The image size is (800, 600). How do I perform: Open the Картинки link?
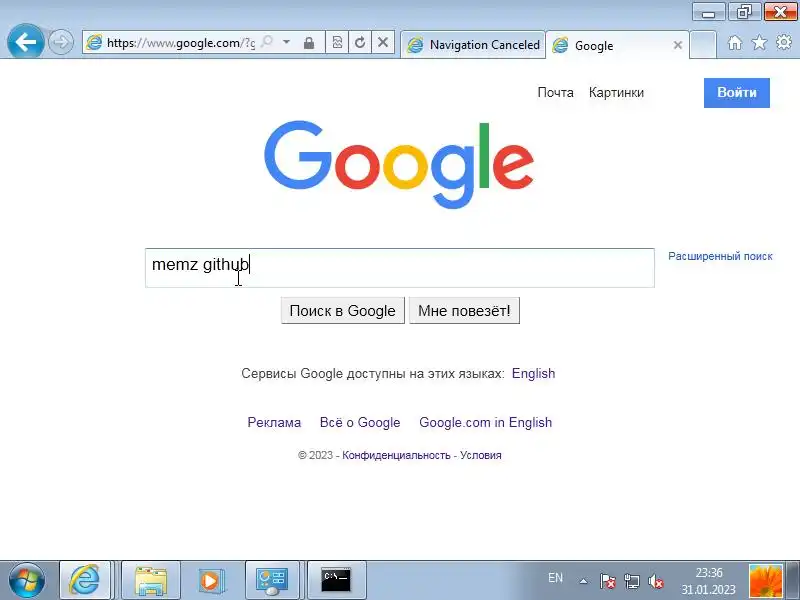click(616, 92)
